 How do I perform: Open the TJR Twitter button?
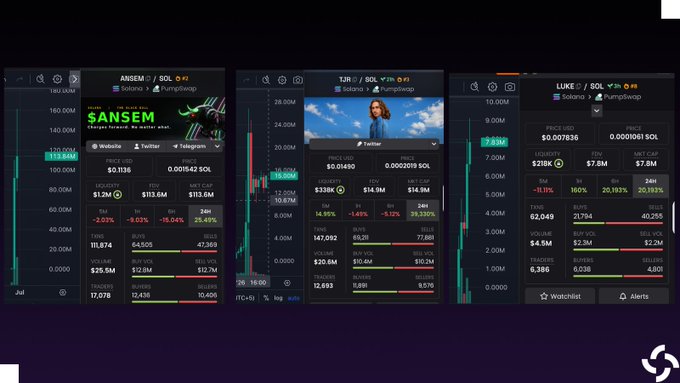pyautogui.click(x=369, y=144)
